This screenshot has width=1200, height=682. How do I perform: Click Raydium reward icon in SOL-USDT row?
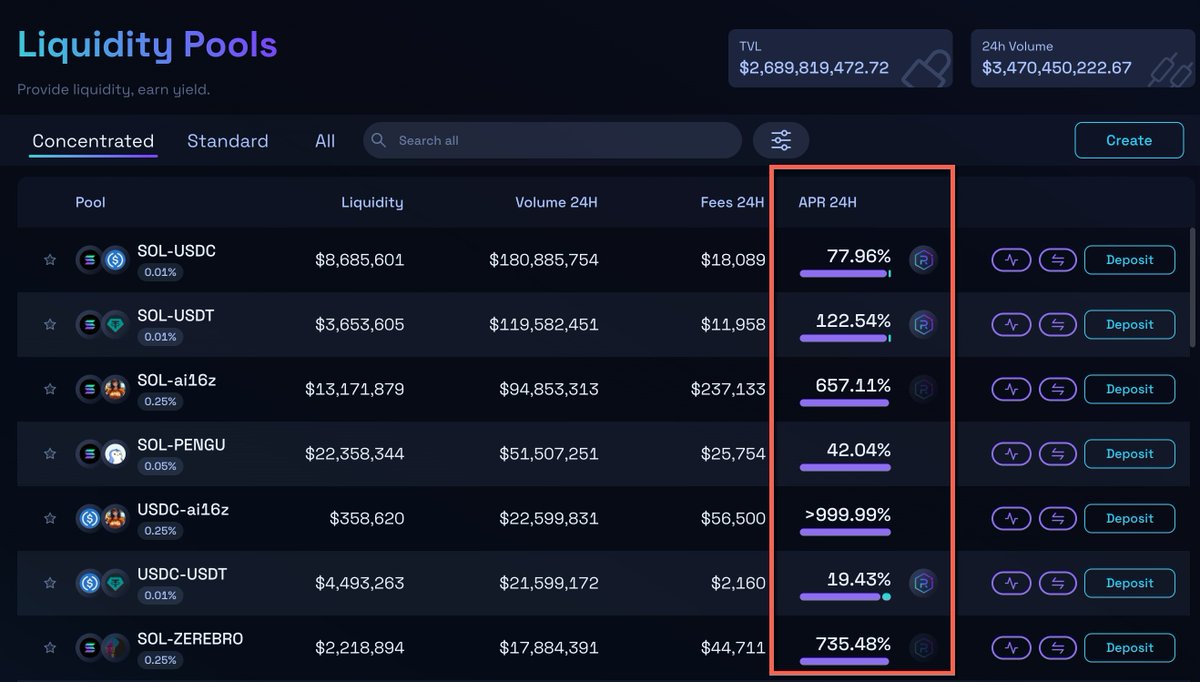pos(923,325)
